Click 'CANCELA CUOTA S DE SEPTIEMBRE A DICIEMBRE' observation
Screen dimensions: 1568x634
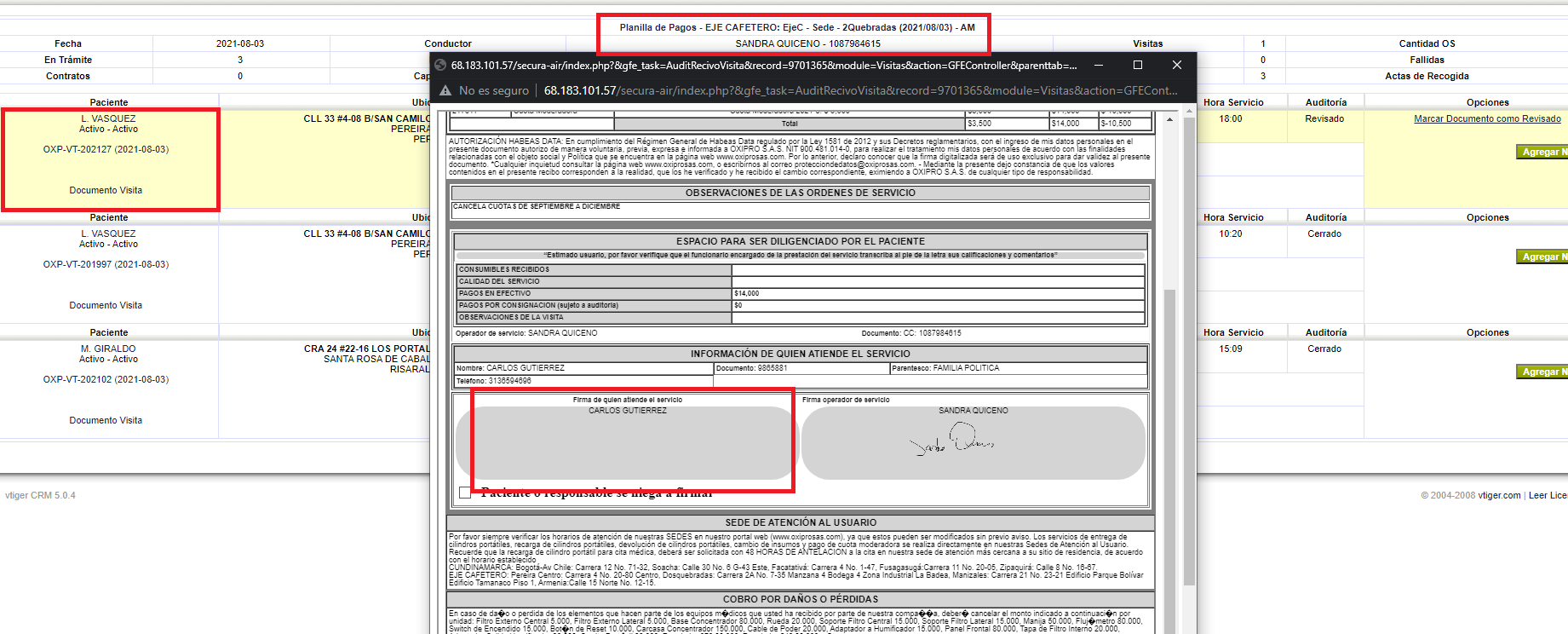click(537, 206)
